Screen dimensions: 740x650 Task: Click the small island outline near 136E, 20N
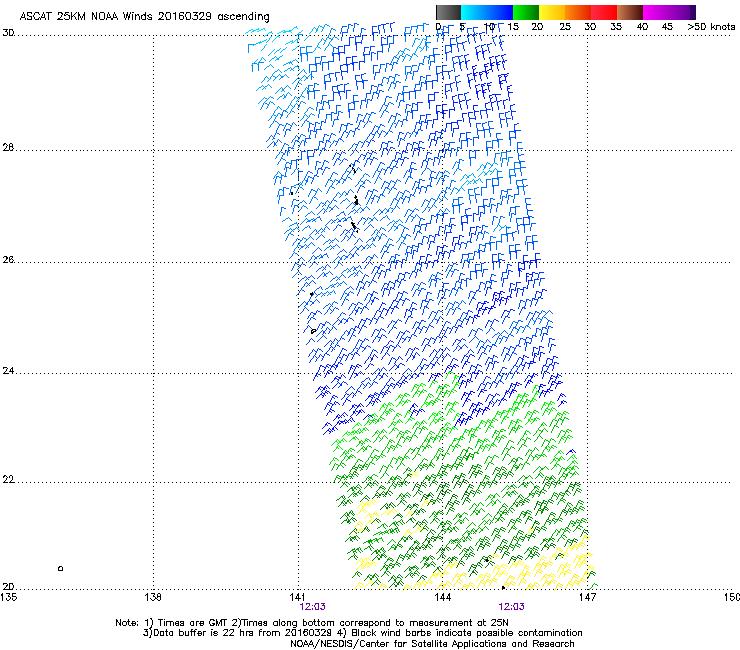point(60,568)
